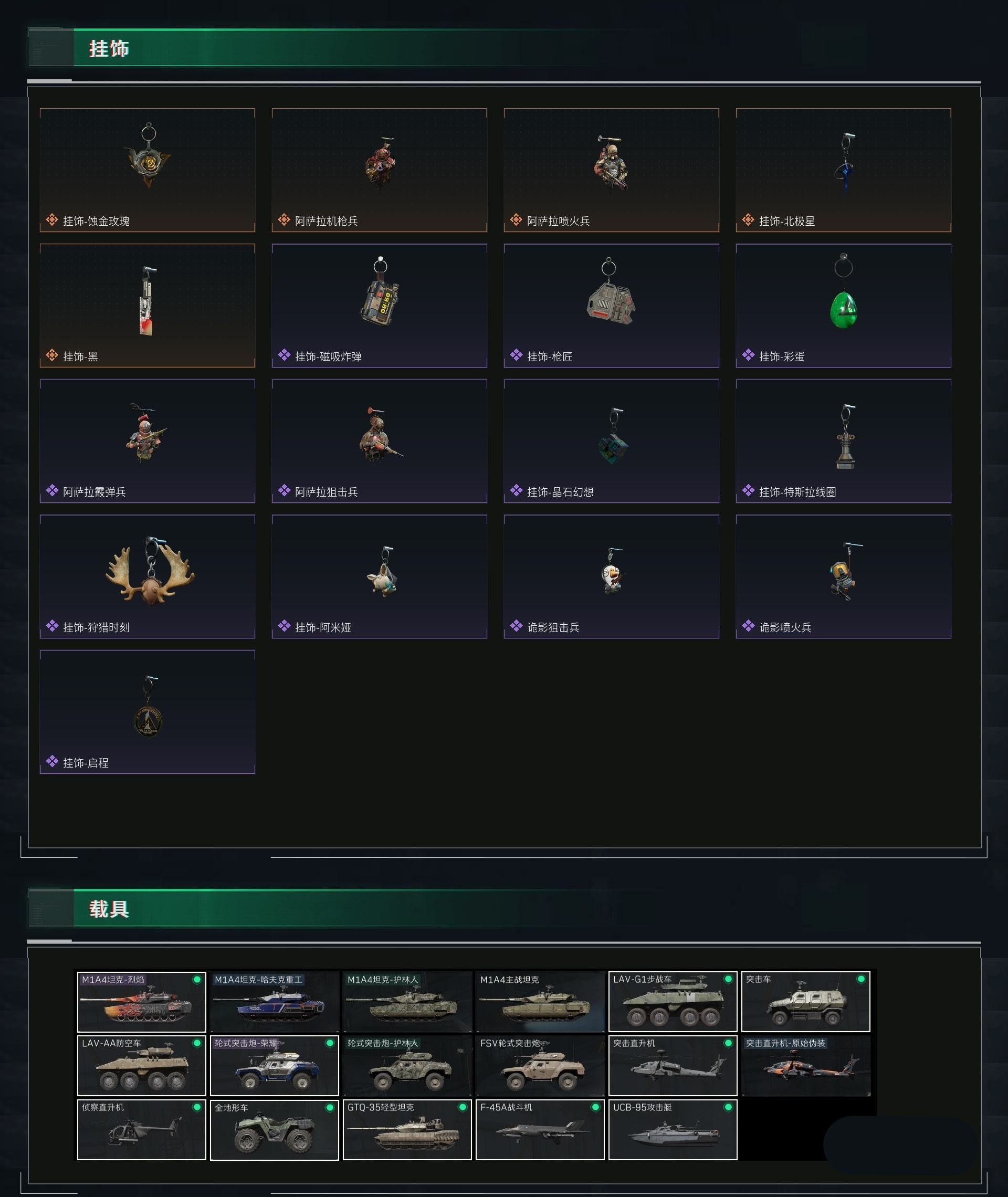1008x1197 pixels.
Task: Select 突击直升机-原始伪装 helicopter thumbnail
Action: [x=806, y=1066]
